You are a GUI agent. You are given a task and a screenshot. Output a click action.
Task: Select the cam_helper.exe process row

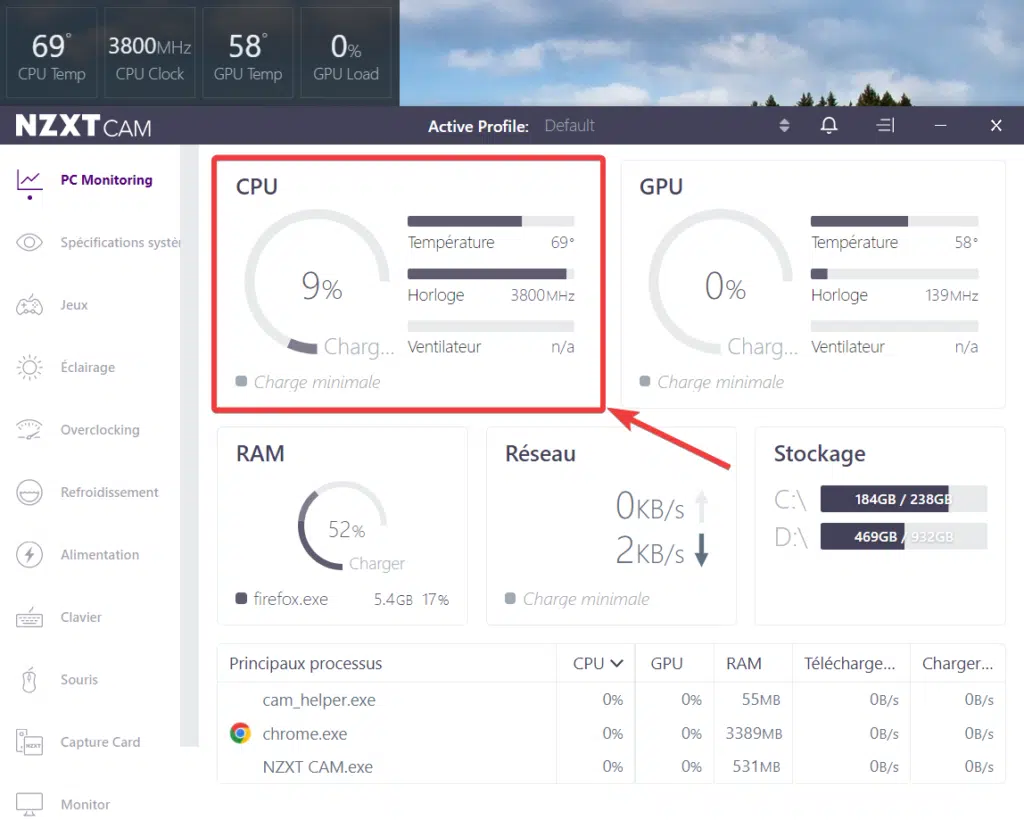[611, 700]
